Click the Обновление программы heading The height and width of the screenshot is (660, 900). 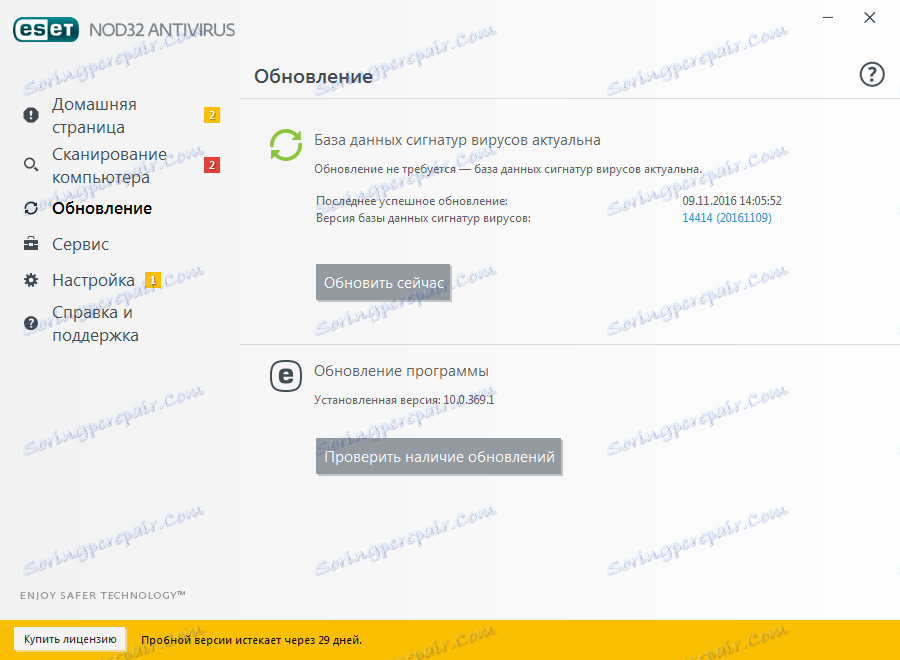[x=401, y=371]
